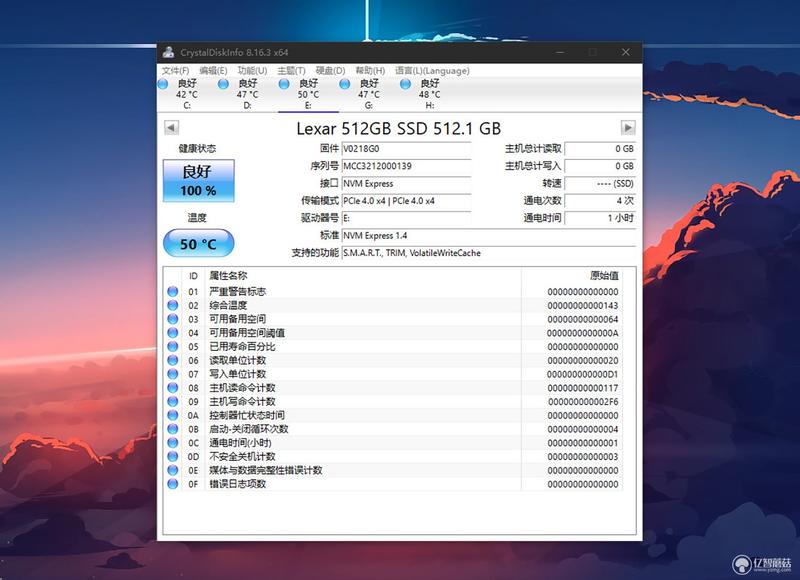The width and height of the screenshot is (800, 580).
Task: Click the standard field NVM Express 1.4
Action: (489, 236)
